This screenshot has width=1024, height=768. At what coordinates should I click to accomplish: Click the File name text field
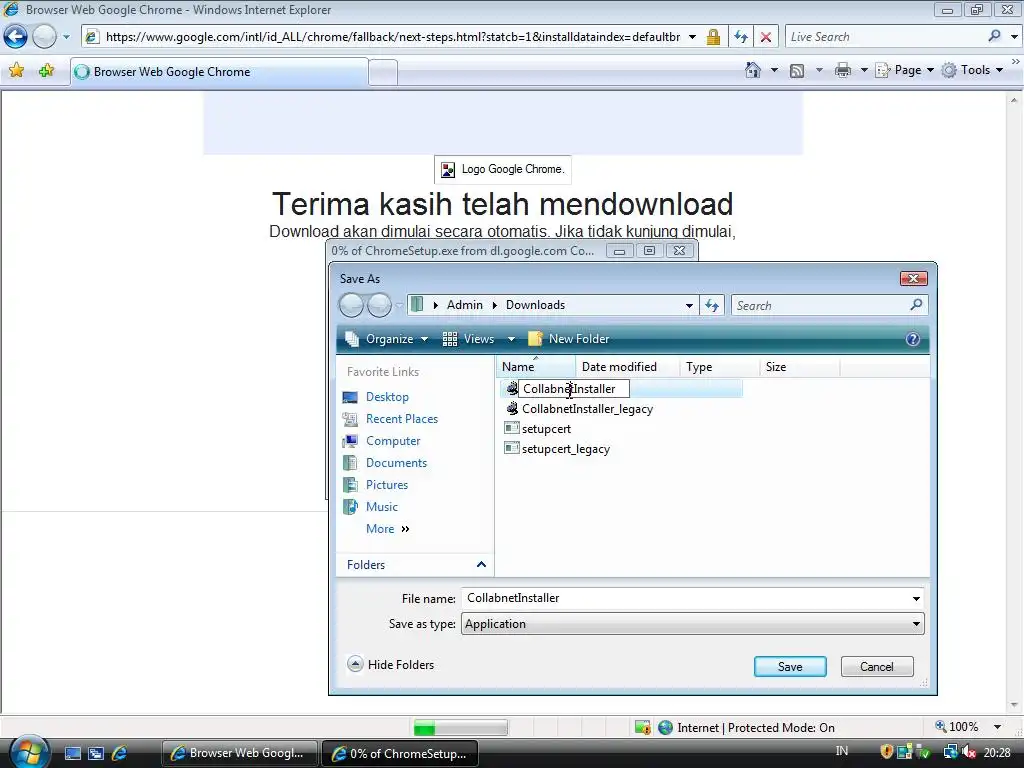(686, 598)
